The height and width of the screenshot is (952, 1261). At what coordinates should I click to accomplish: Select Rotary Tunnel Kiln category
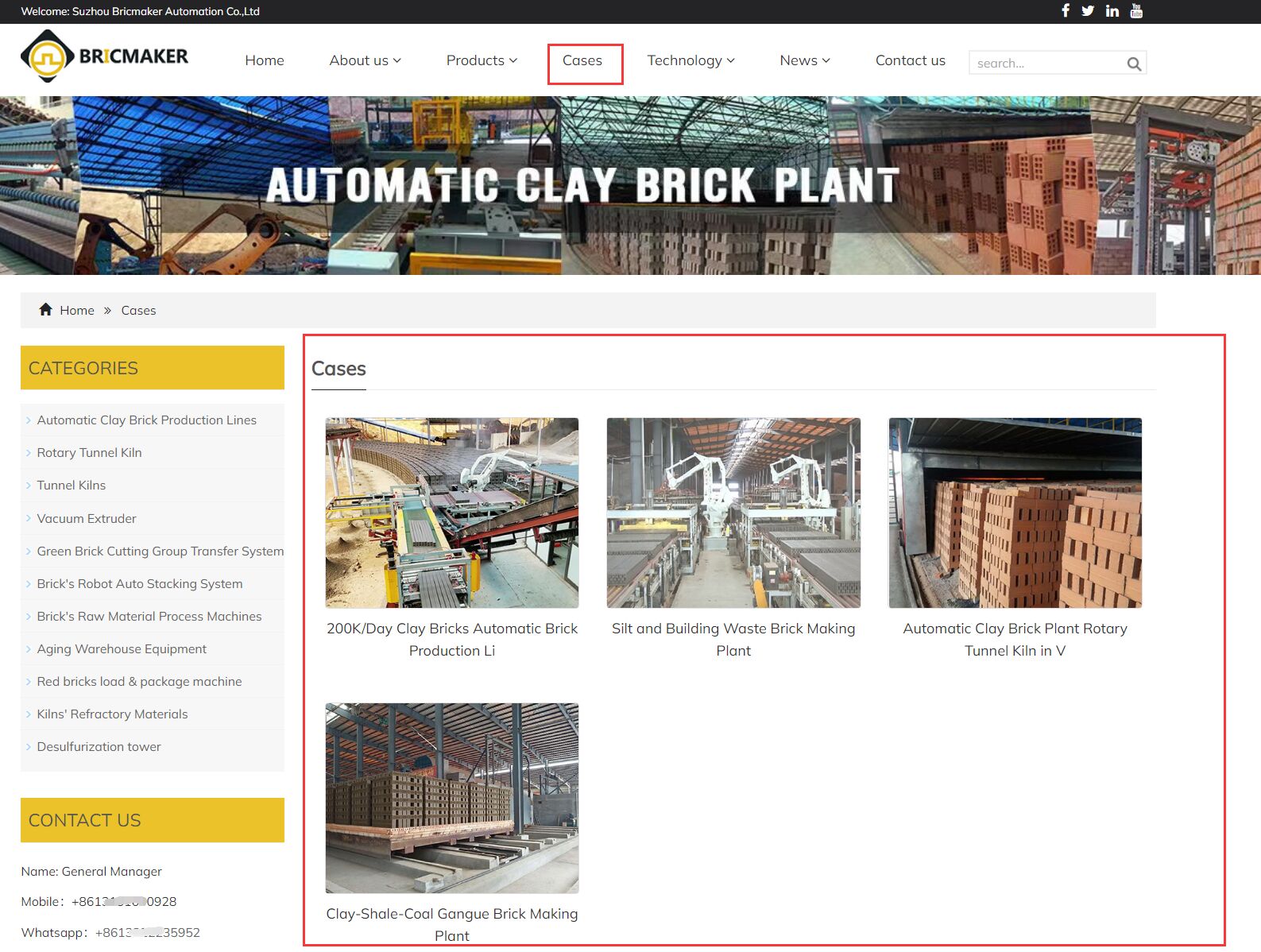coord(89,453)
